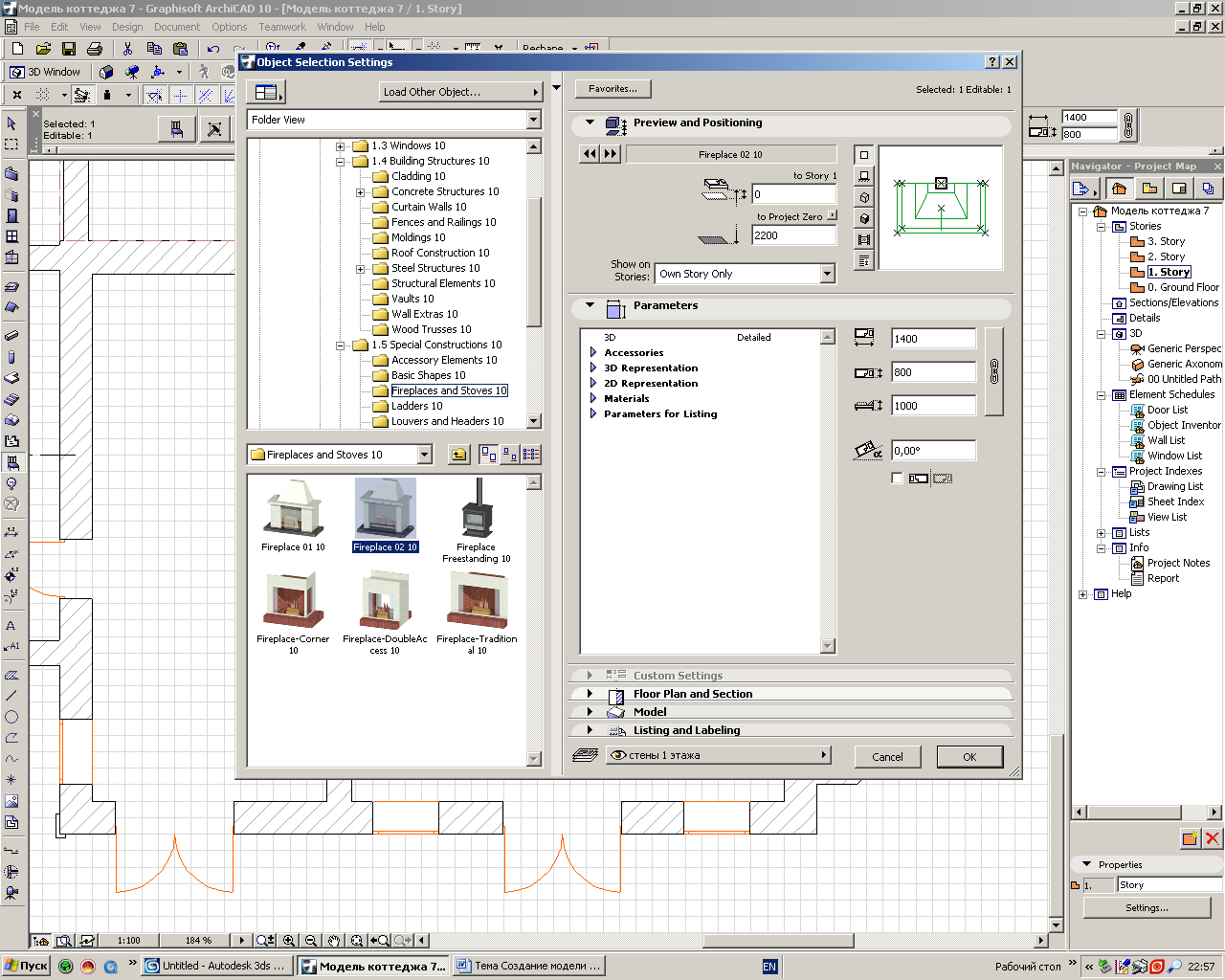Screen dimensions: 1225x980
Task: Click OK to confirm object settings
Action: pyautogui.click(x=969, y=756)
